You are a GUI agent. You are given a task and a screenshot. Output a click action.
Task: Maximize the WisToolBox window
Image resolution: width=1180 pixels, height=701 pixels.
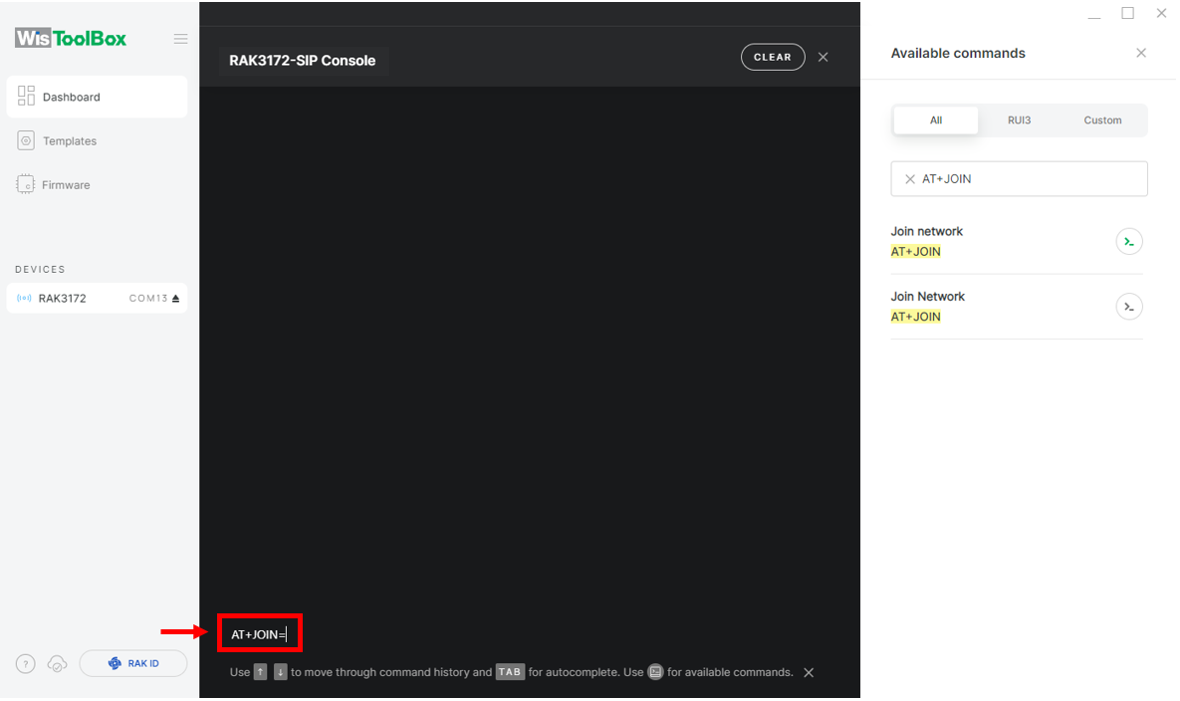[1127, 13]
